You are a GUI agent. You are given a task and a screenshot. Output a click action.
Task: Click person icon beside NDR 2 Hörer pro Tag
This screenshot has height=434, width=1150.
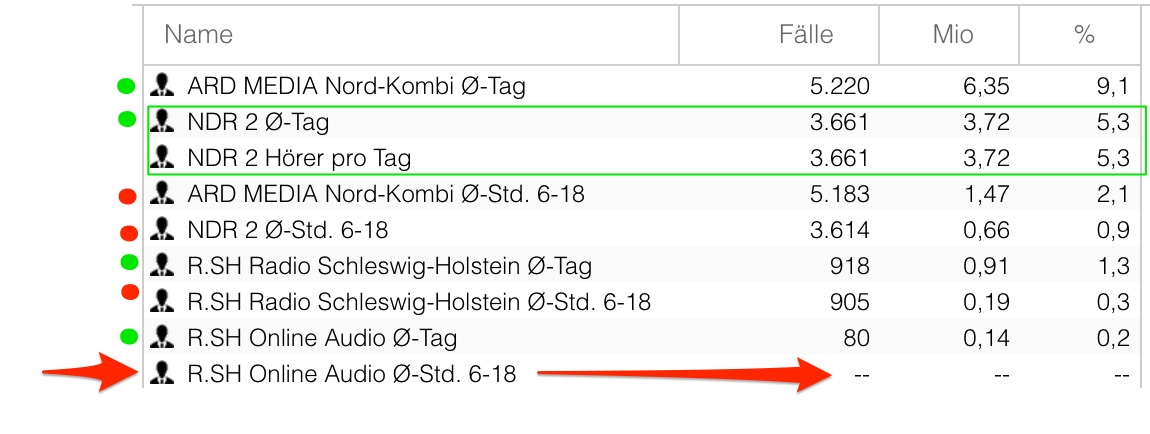pos(160,158)
